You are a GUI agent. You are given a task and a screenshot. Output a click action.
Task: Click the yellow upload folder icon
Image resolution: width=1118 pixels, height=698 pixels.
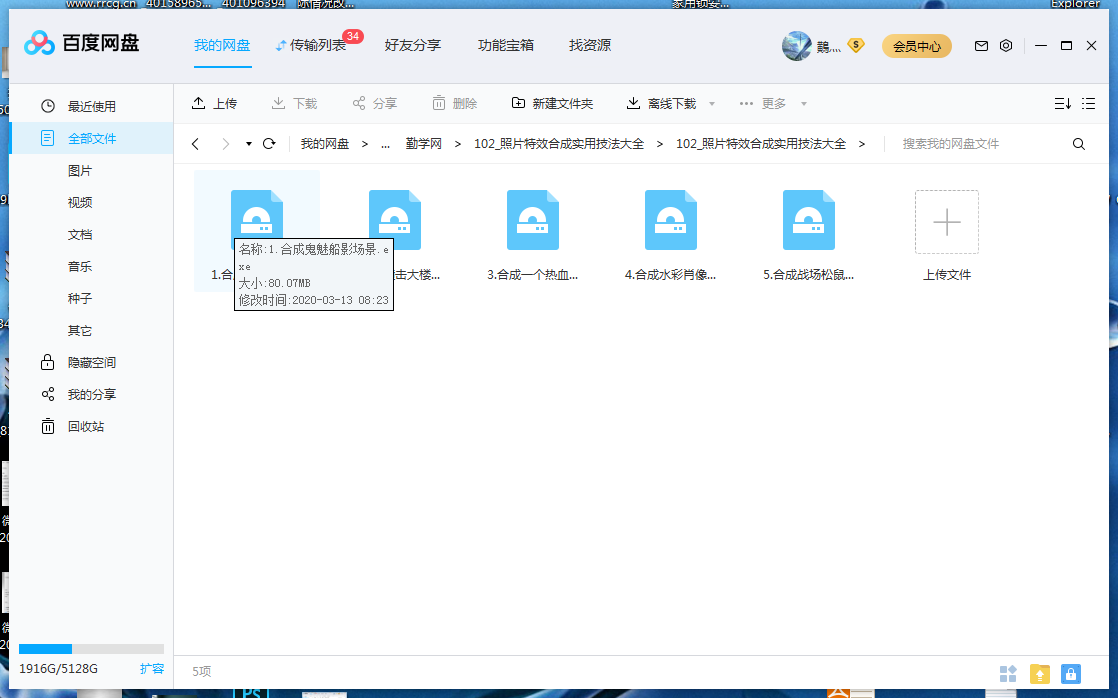click(1040, 674)
